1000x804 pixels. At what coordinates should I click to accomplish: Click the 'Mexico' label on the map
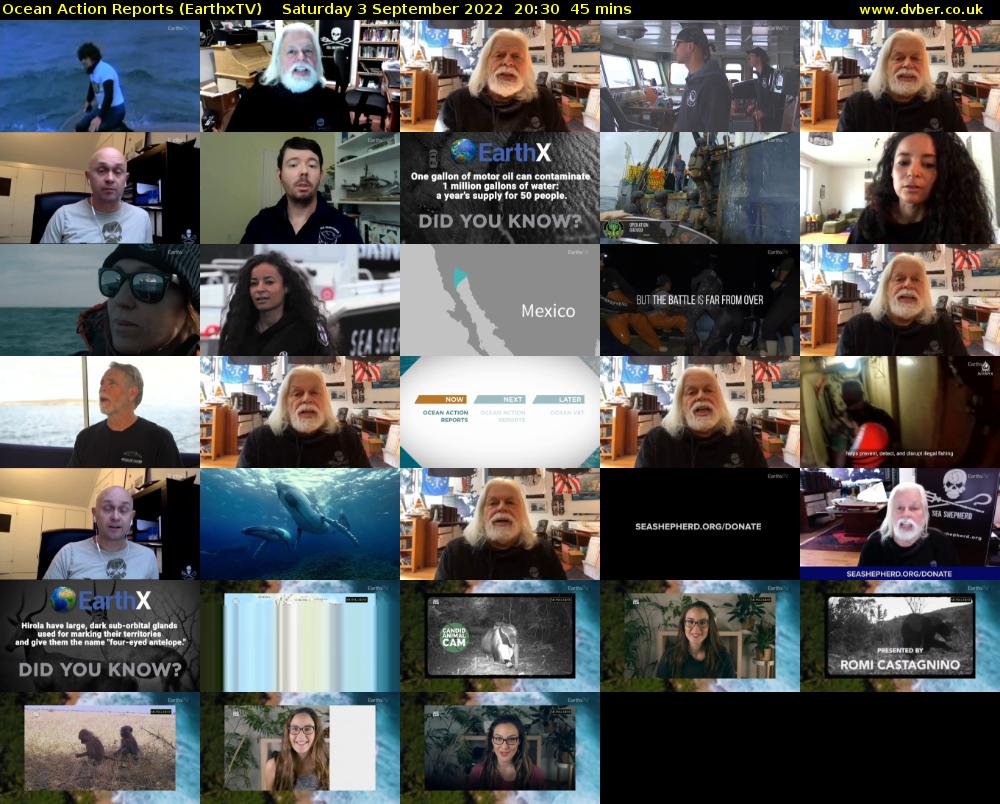548,311
